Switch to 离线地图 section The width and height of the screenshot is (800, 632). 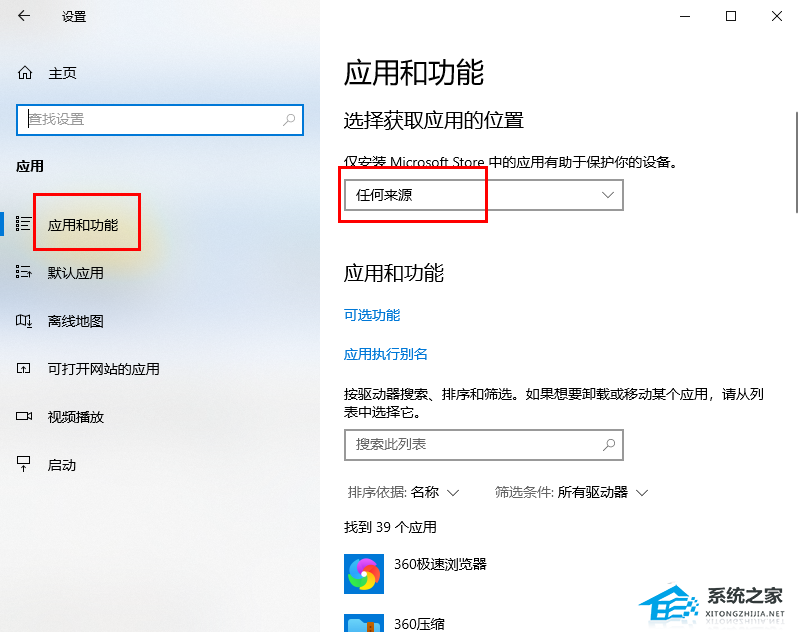(76, 321)
